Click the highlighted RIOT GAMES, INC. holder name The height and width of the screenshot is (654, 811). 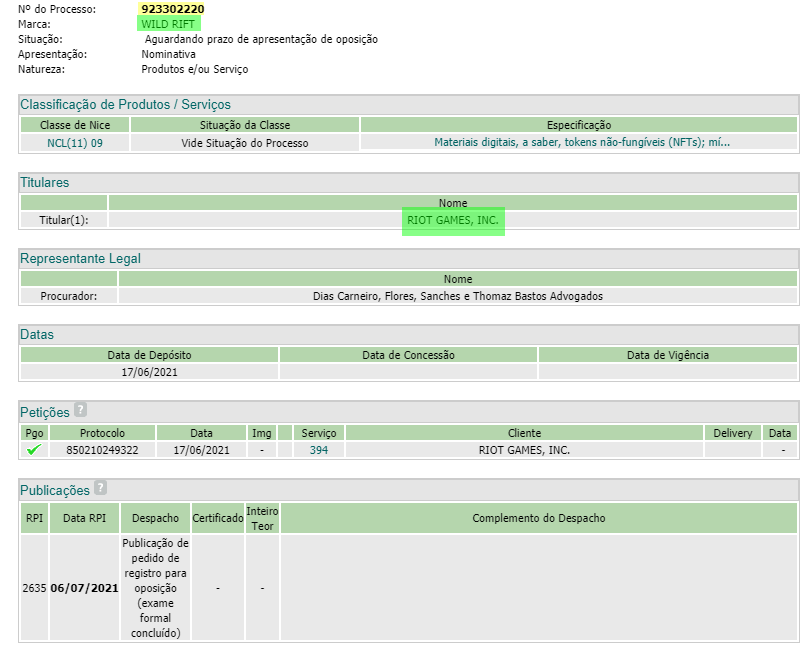click(453, 219)
